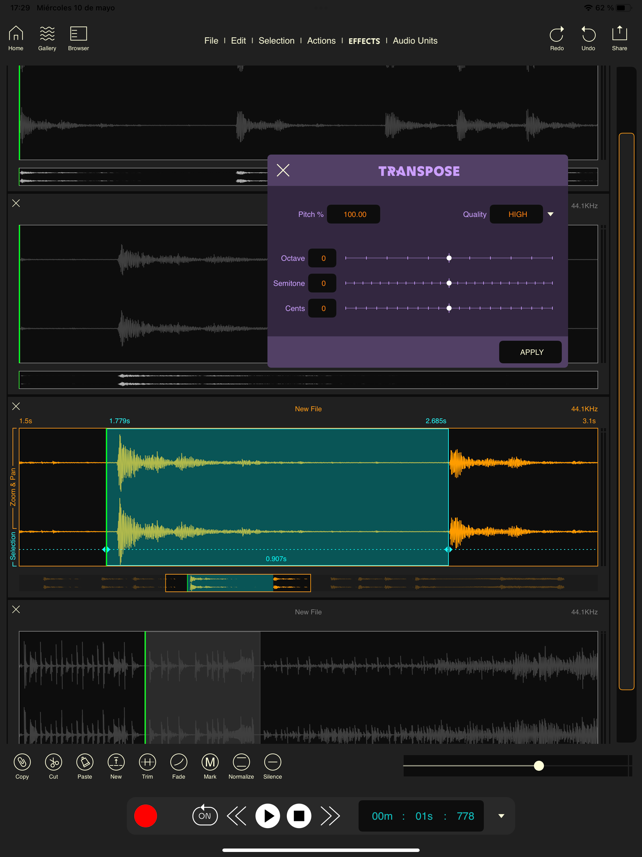This screenshot has height=857, width=642.
Task: Select the left selection handle diamond
Action: (107, 549)
